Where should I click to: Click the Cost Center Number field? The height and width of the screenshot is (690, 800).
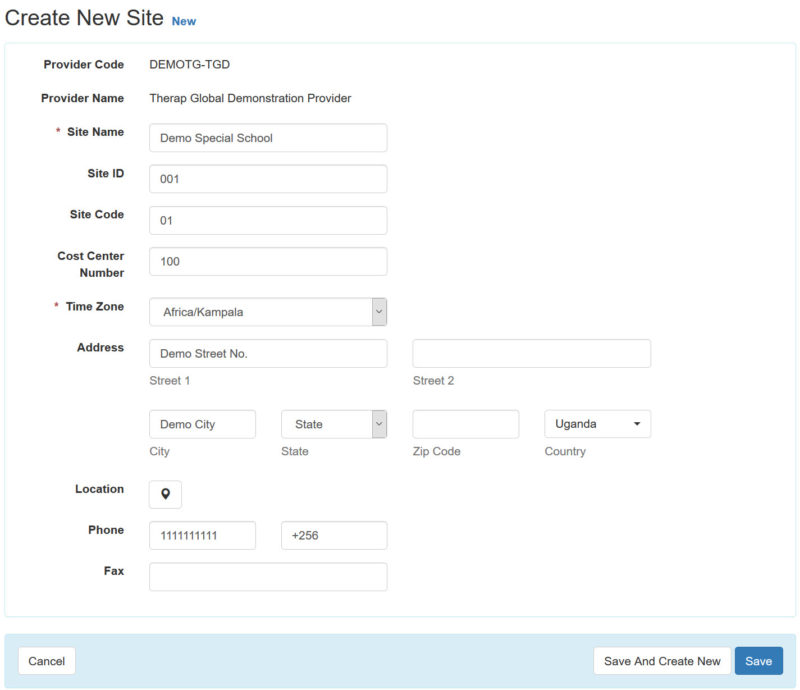pos(268,261)
